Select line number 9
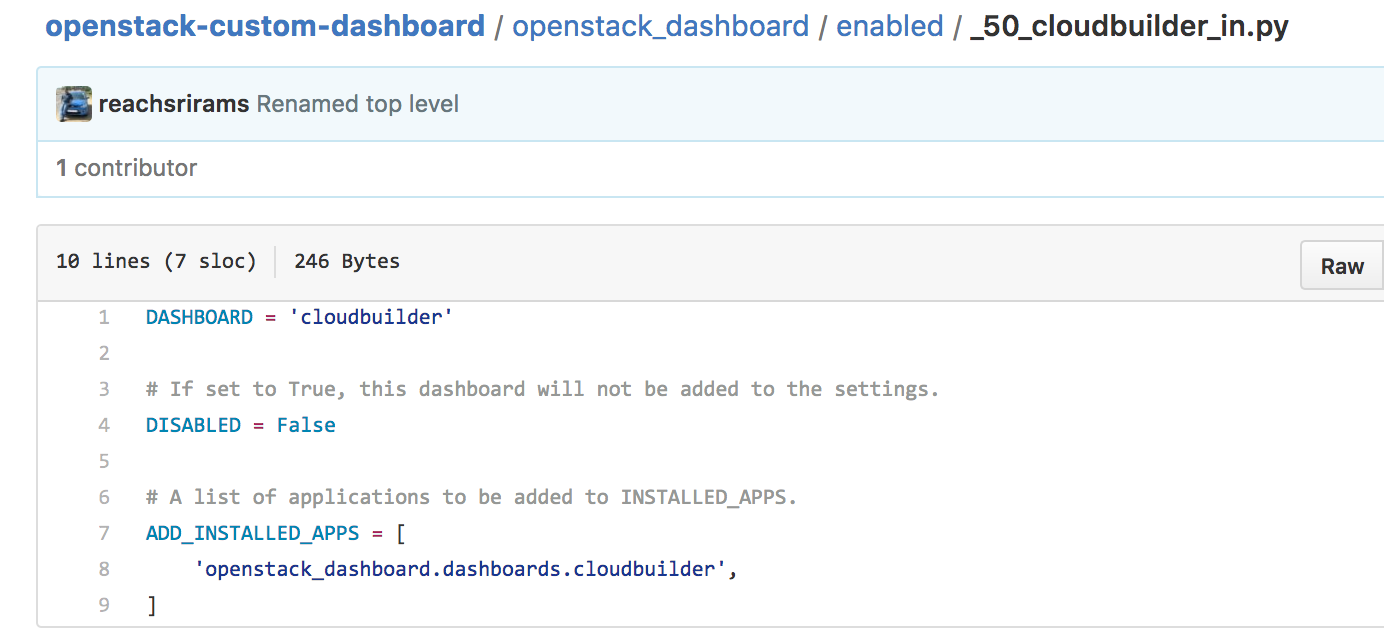 (104, 605)
